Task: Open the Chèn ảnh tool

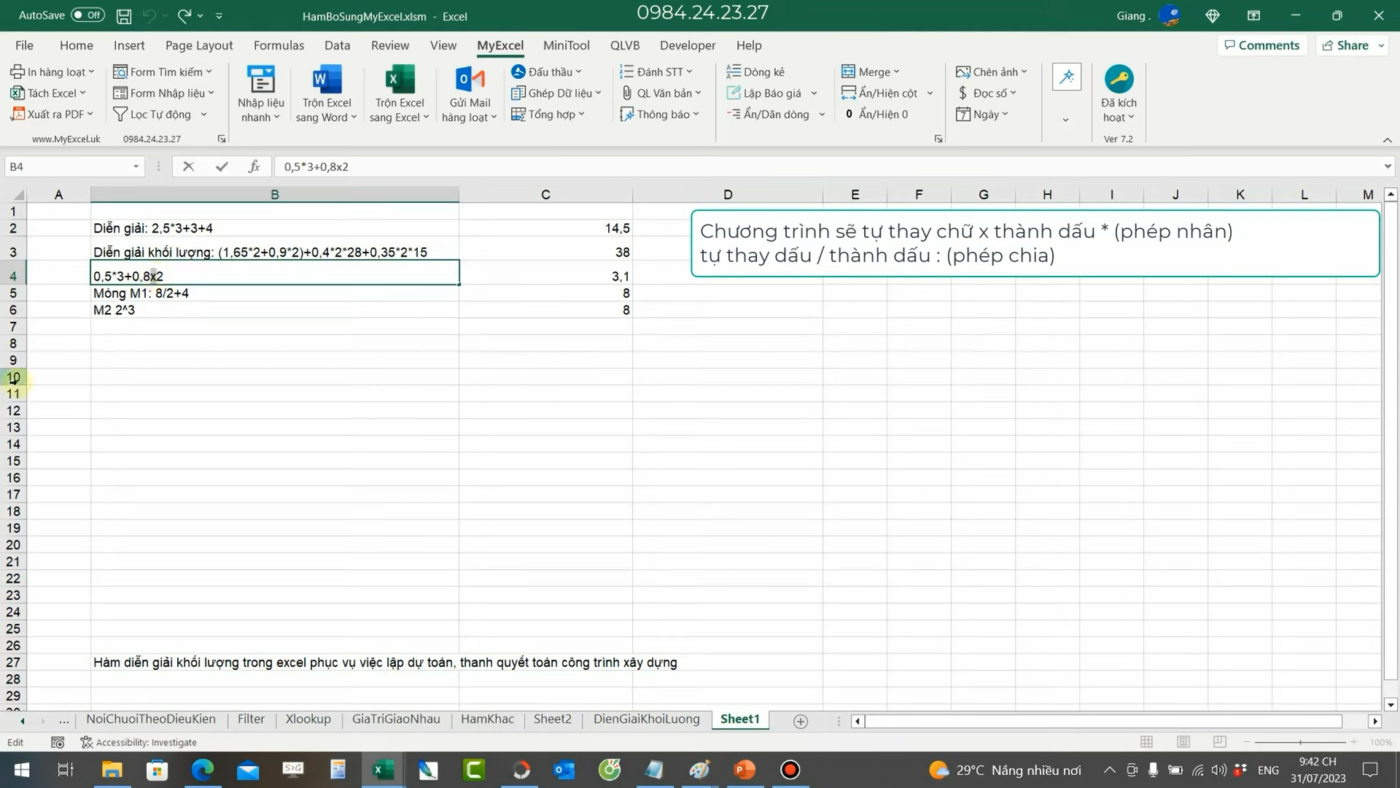Action: [x=991, y=71]
